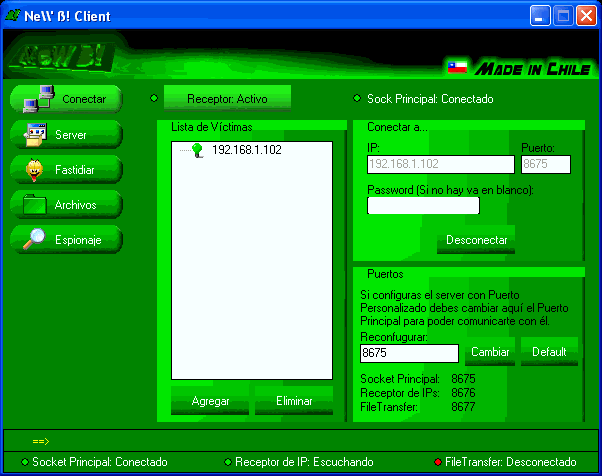This screenshot has width=602, height=476.
Task: Click the NeW B! logo banner
Action: (62, 56)
